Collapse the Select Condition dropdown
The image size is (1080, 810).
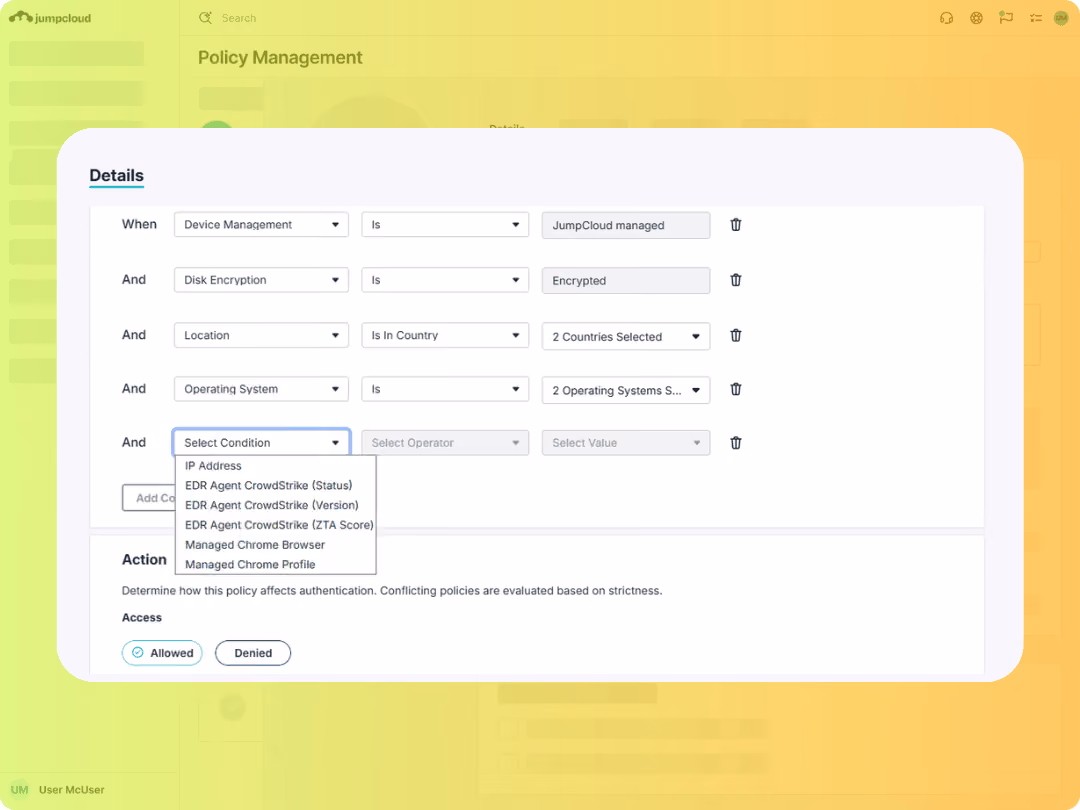(261, 443)
